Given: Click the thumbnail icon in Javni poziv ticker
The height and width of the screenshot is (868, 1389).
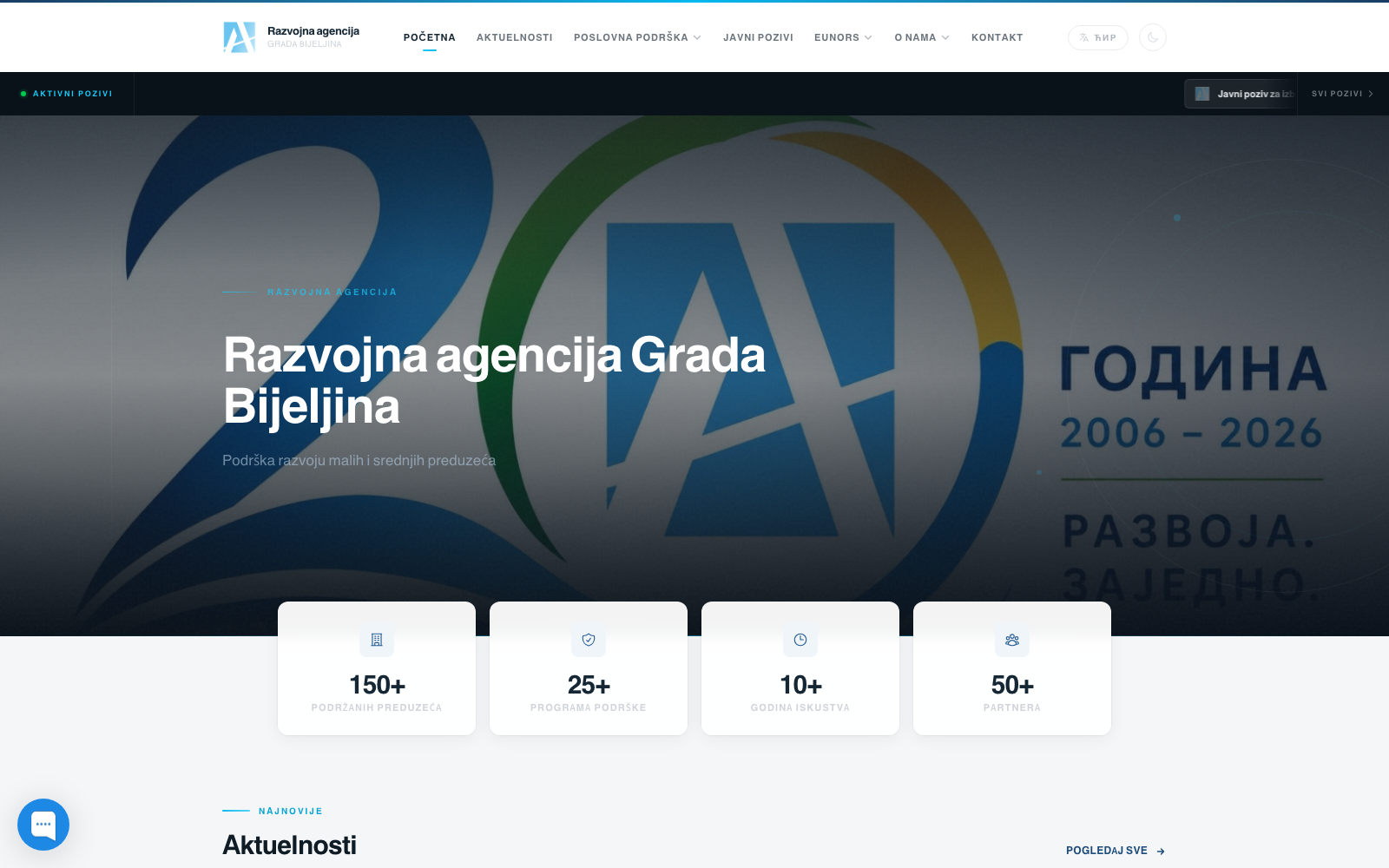Looking at the screenshot, I should click(1202, 94).
